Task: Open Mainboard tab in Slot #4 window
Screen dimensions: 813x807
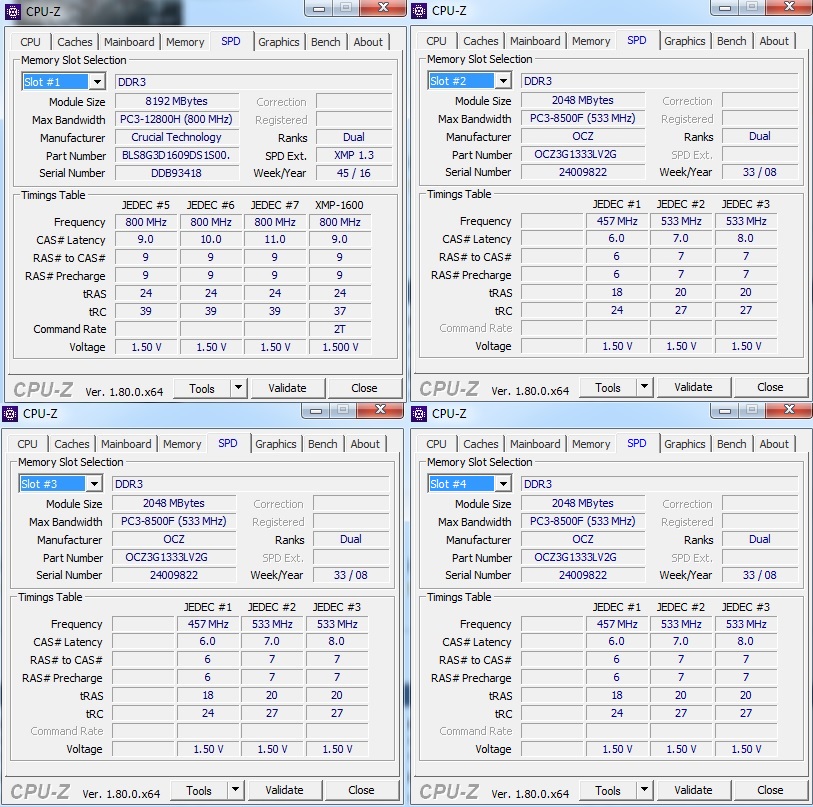Action: point(535,444)
